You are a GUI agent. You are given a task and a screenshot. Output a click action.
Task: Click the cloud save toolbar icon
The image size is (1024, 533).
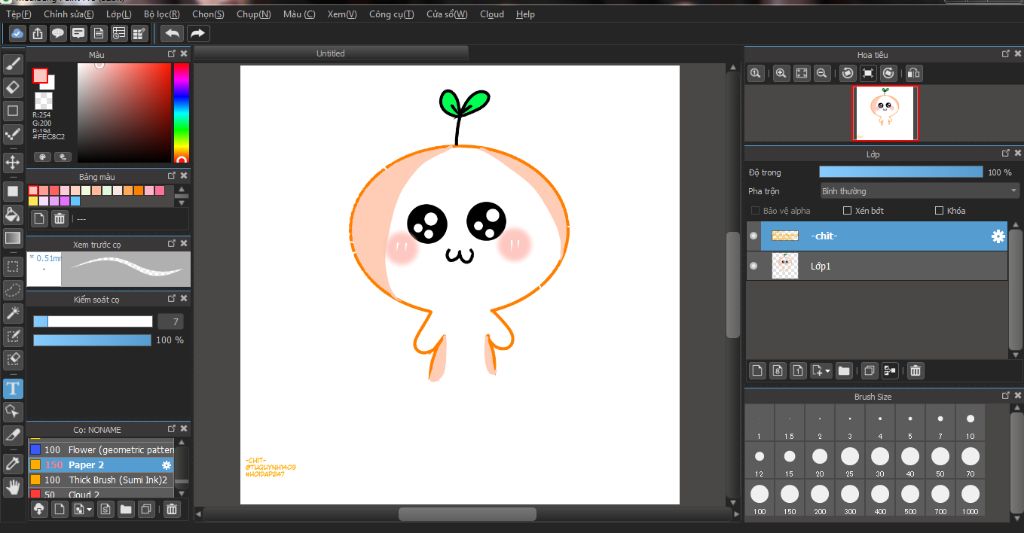[18, 33]
